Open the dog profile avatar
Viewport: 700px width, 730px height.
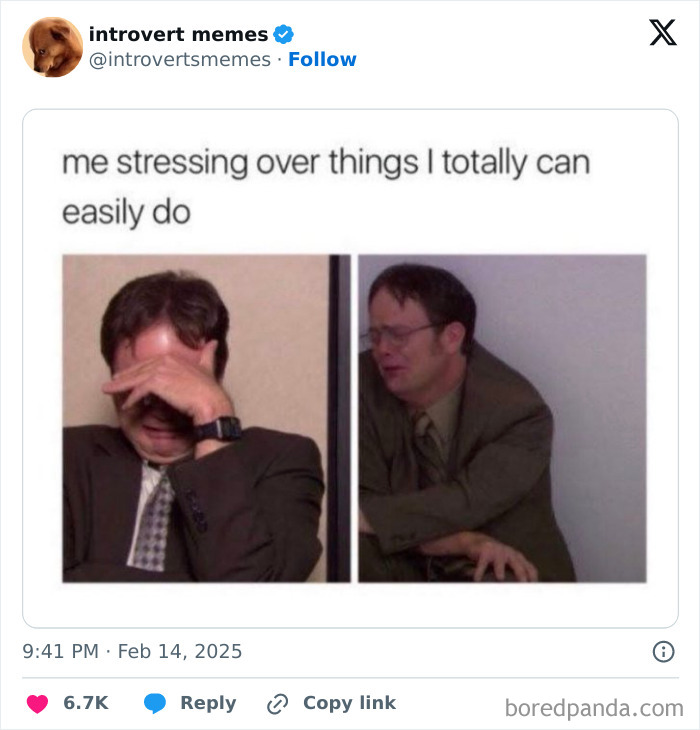pyautogui.click(x=53, y=47)
